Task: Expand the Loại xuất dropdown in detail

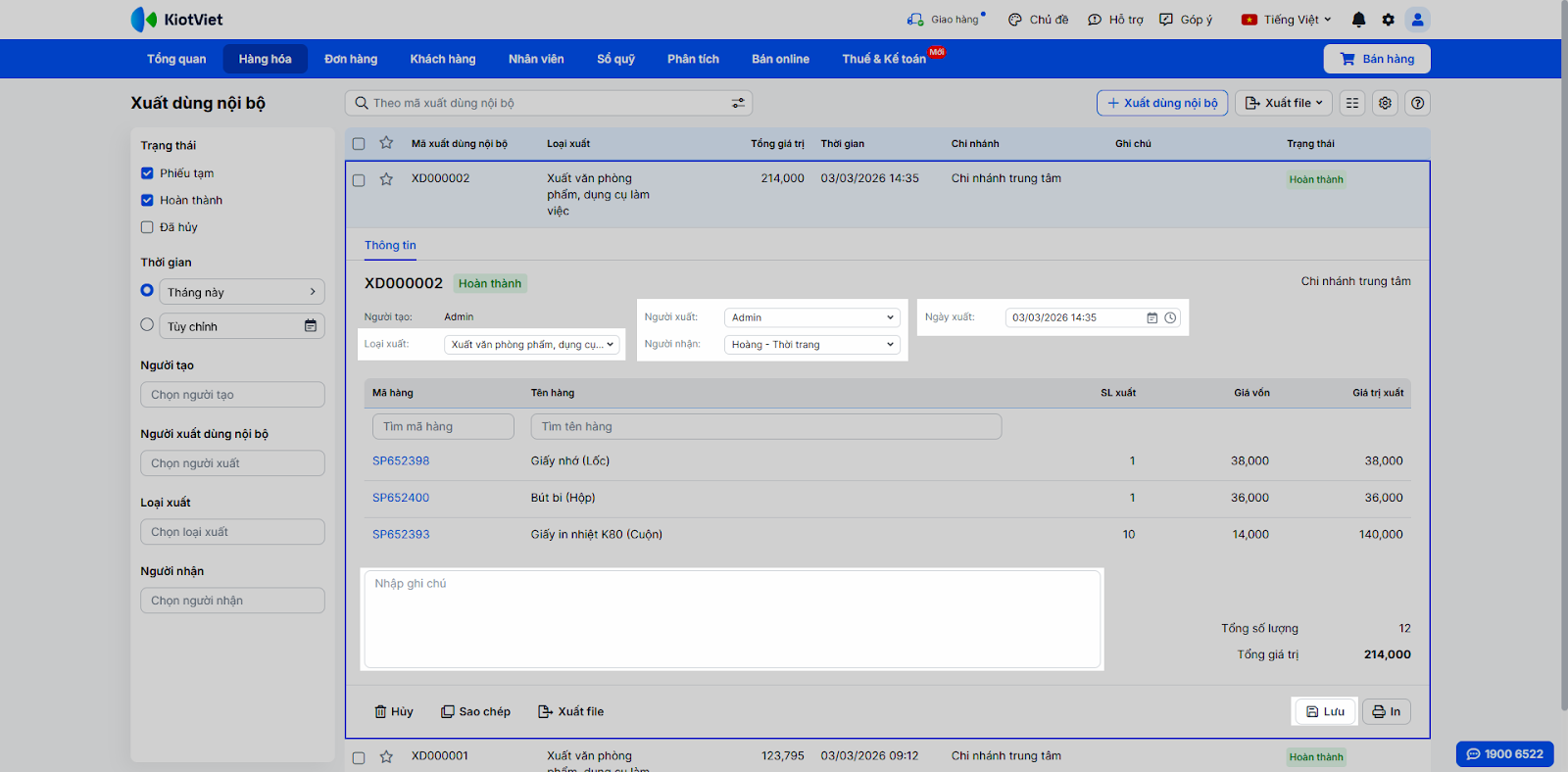Action: click(x=532, y=345)
